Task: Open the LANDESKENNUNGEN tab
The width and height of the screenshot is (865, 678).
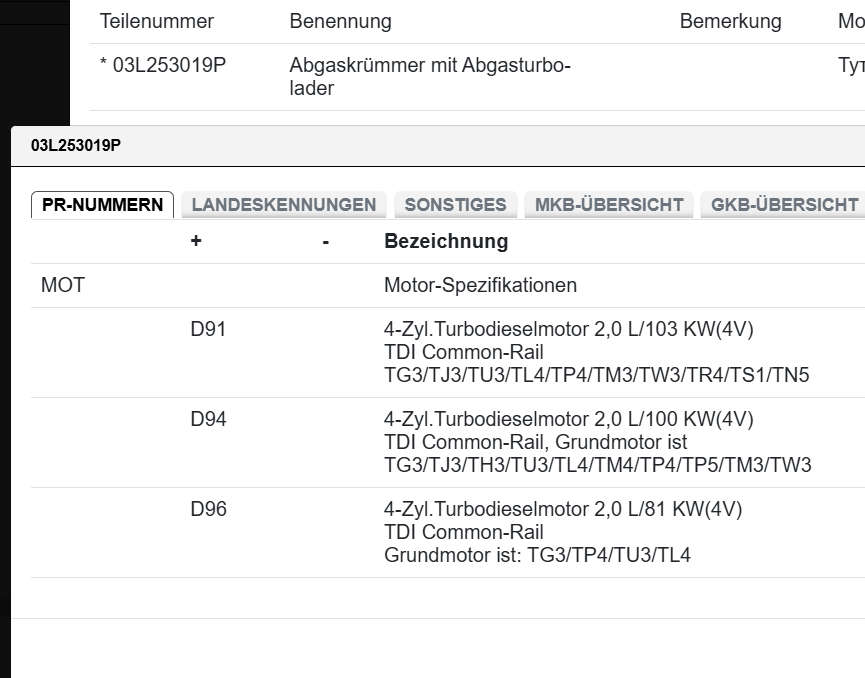Action: click(x=284, y=205)
